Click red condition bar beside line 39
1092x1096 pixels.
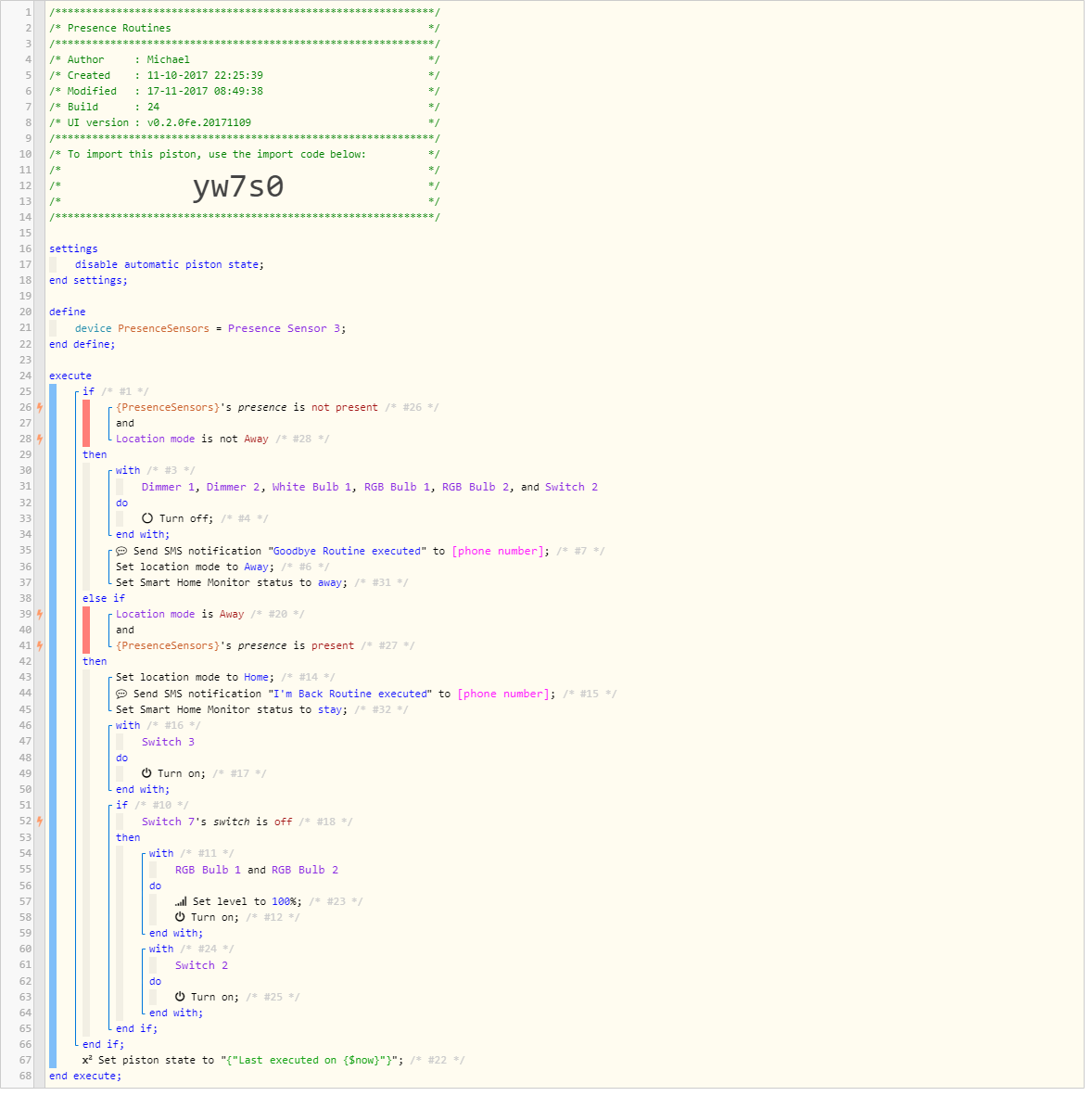coord(86,631)
